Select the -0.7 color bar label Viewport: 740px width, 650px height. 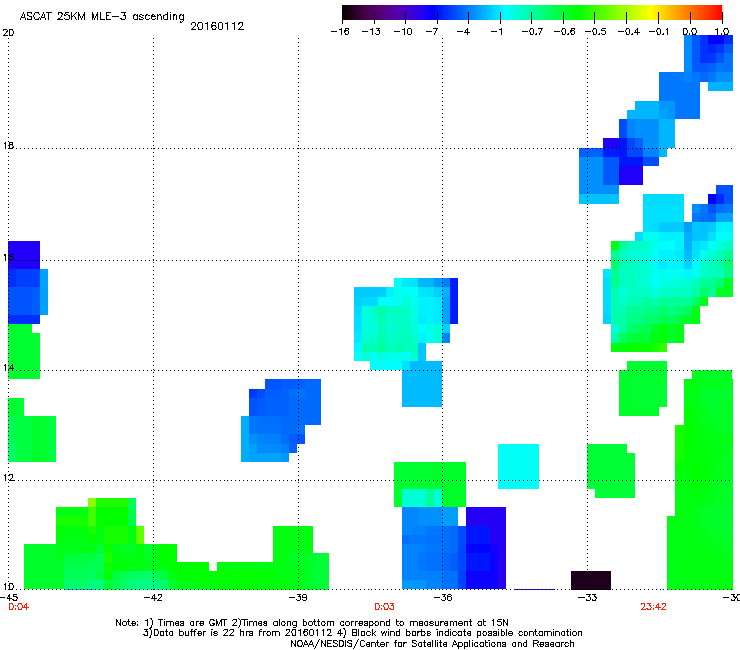(x=532, y=32)
